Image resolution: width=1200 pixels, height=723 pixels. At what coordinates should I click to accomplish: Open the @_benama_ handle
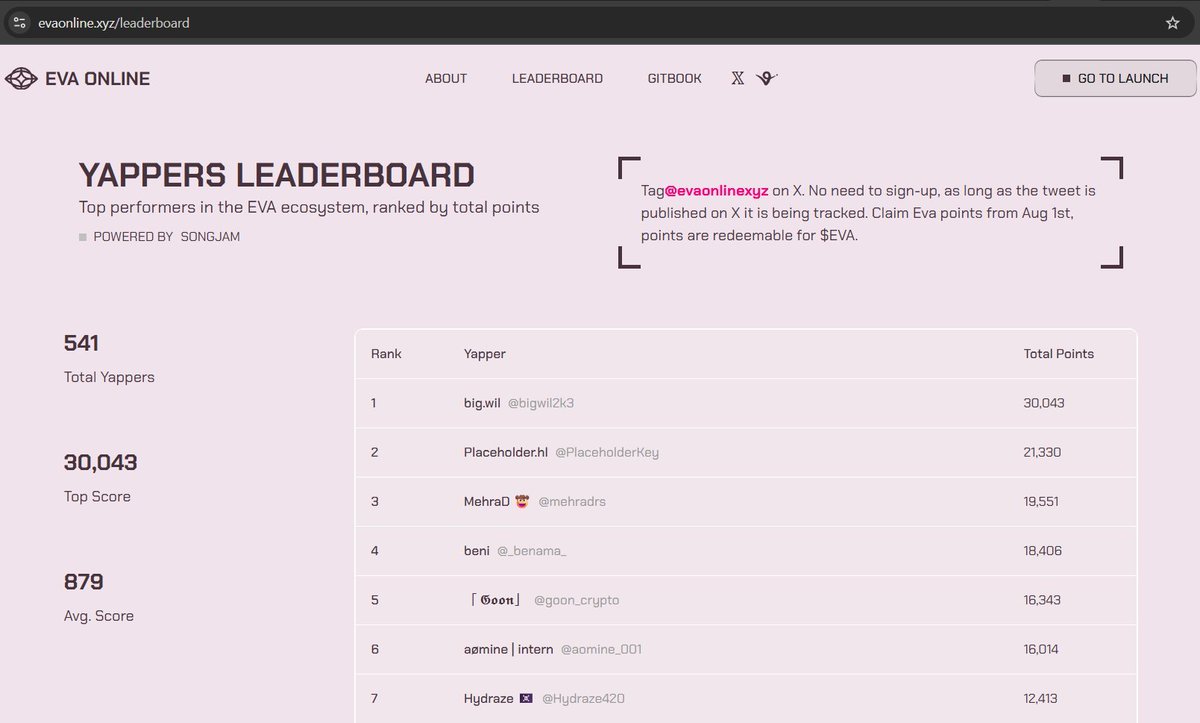pos(532,551)
